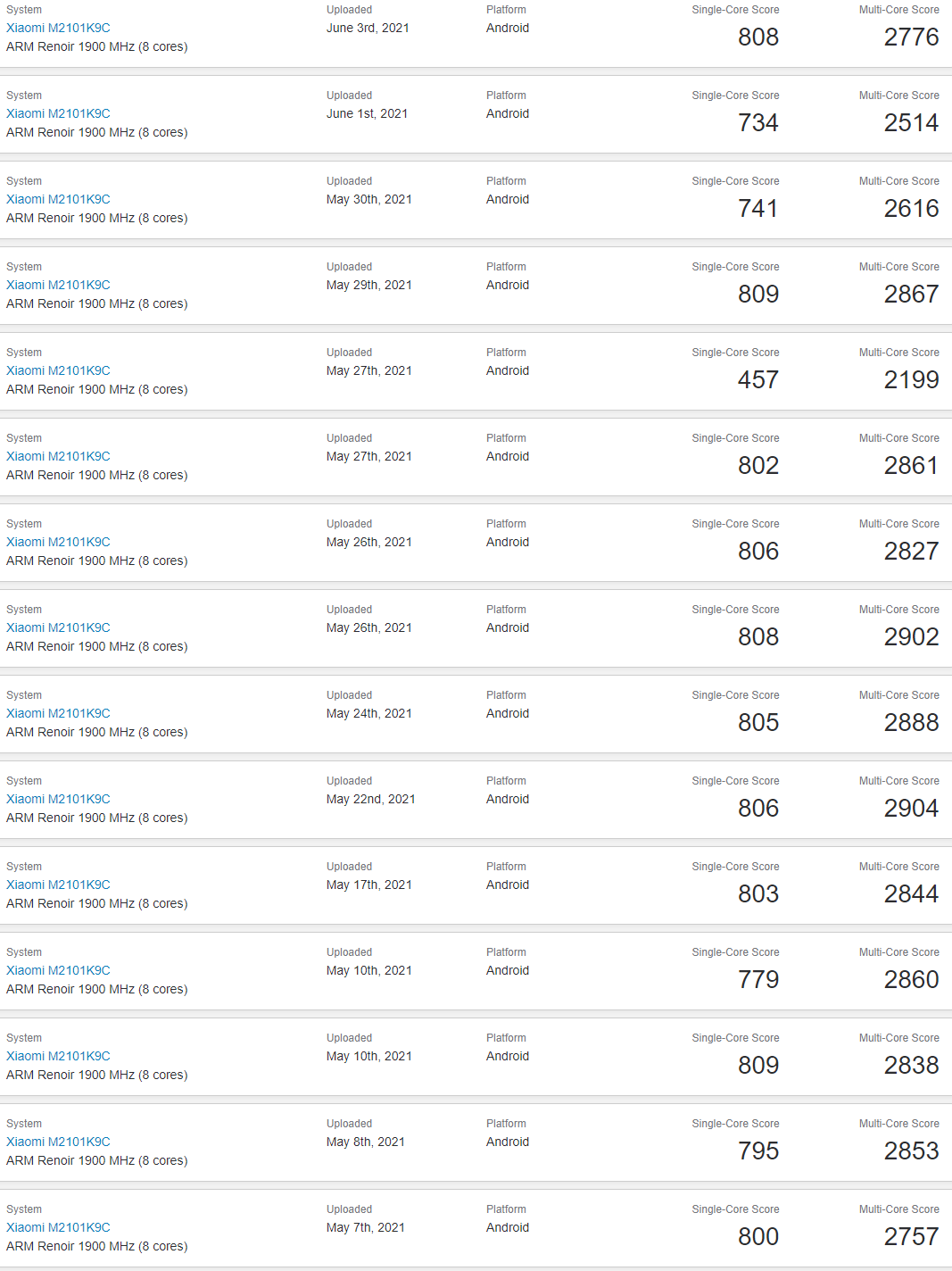This screenshot has width=952, height=1271.
Task: Open Xiaomi M2101K9C result uploaded May 24th
Action: (x=58, y=713)
